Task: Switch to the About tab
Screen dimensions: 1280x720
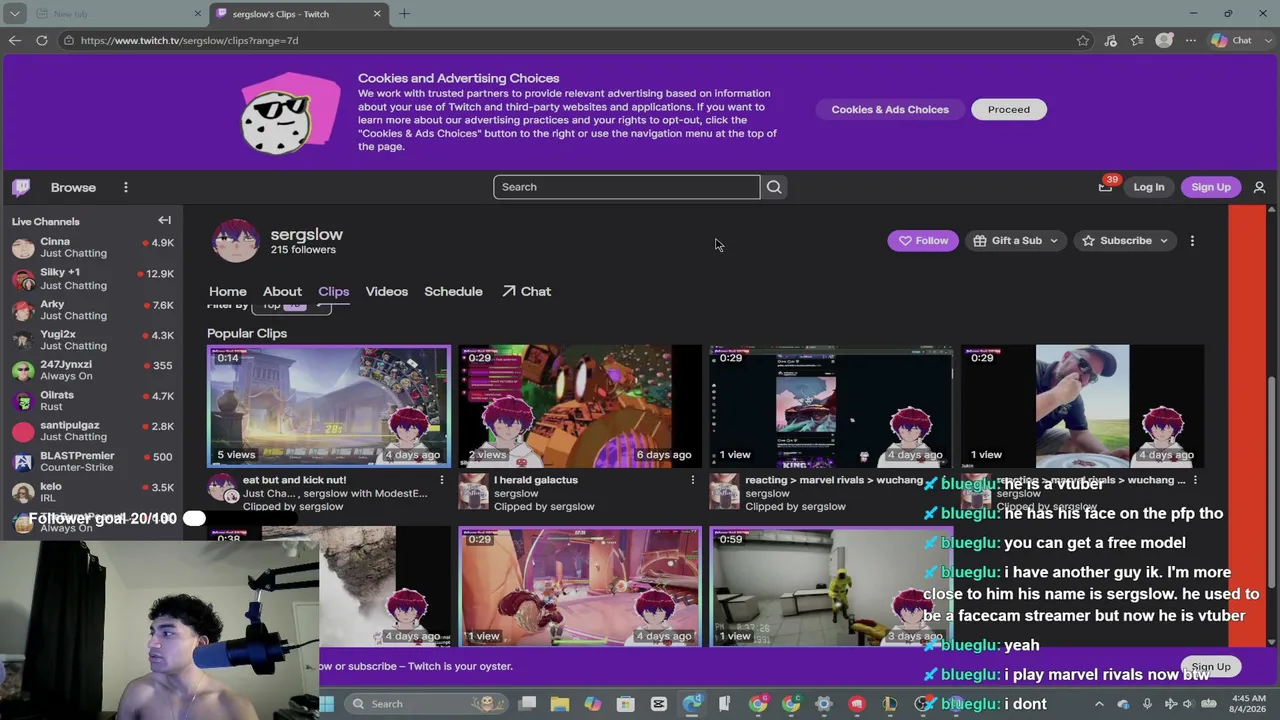Action: [x=282, y=292]
